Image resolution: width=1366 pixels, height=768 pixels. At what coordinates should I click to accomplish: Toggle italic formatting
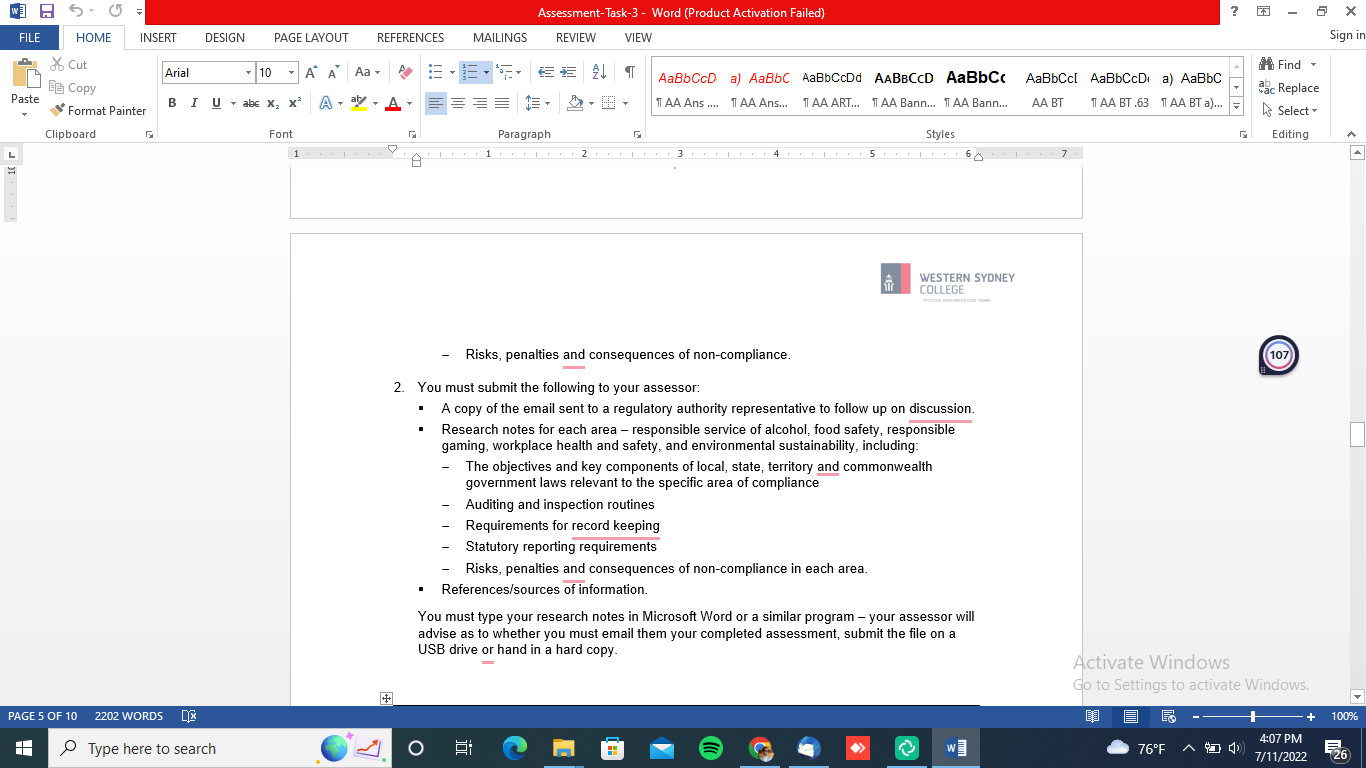point(194,103)
